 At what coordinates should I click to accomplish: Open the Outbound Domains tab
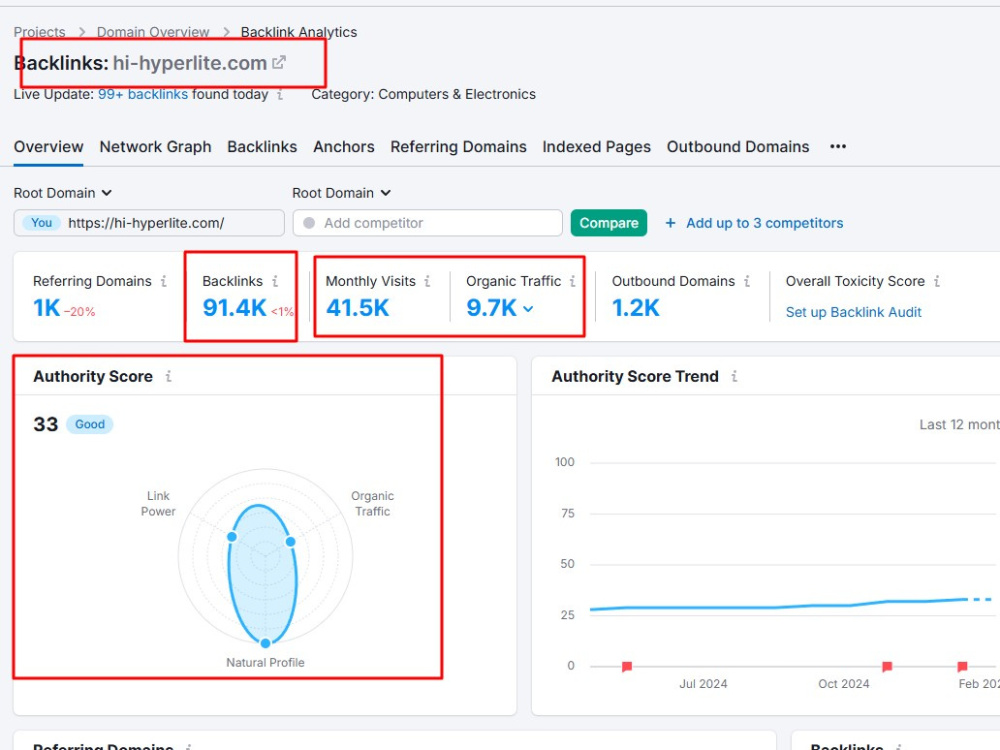[738, 147]
